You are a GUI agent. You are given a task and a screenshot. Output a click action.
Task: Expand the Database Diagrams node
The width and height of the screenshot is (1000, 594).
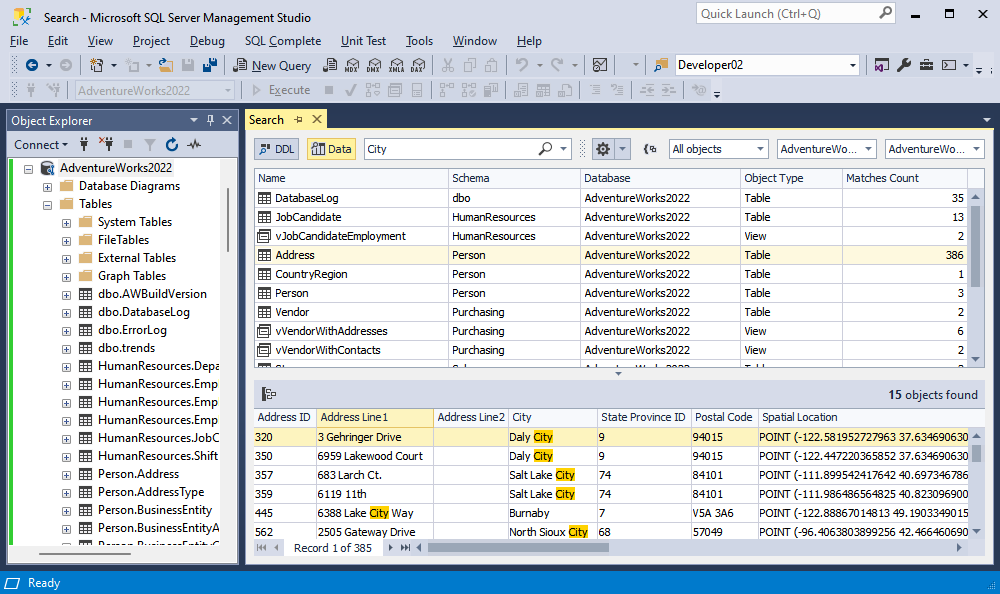[47, 187]
